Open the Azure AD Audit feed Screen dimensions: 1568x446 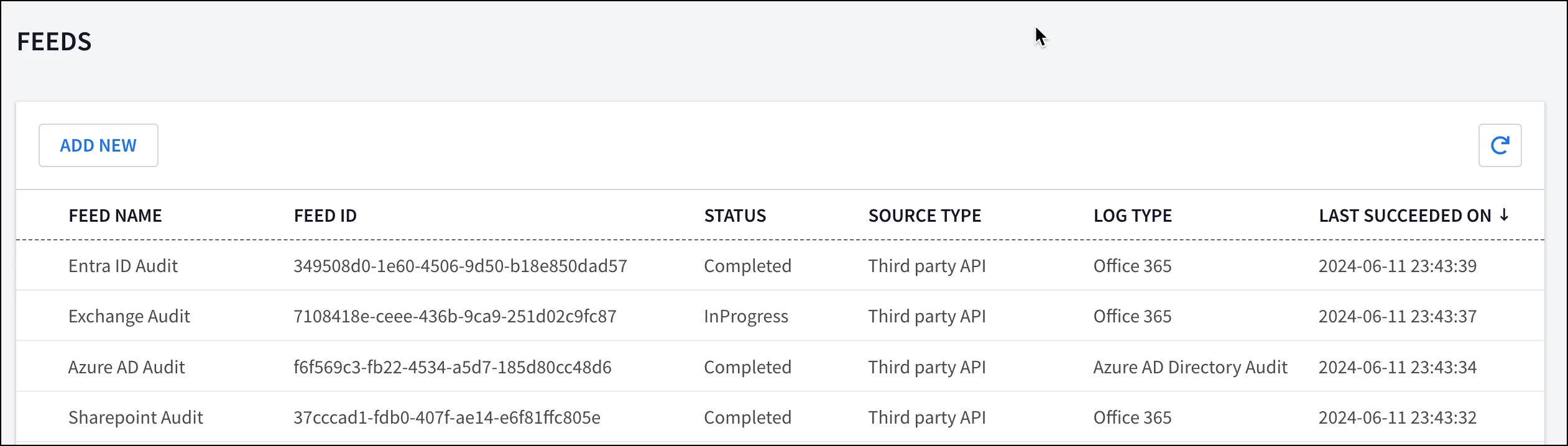coord(127,367)
